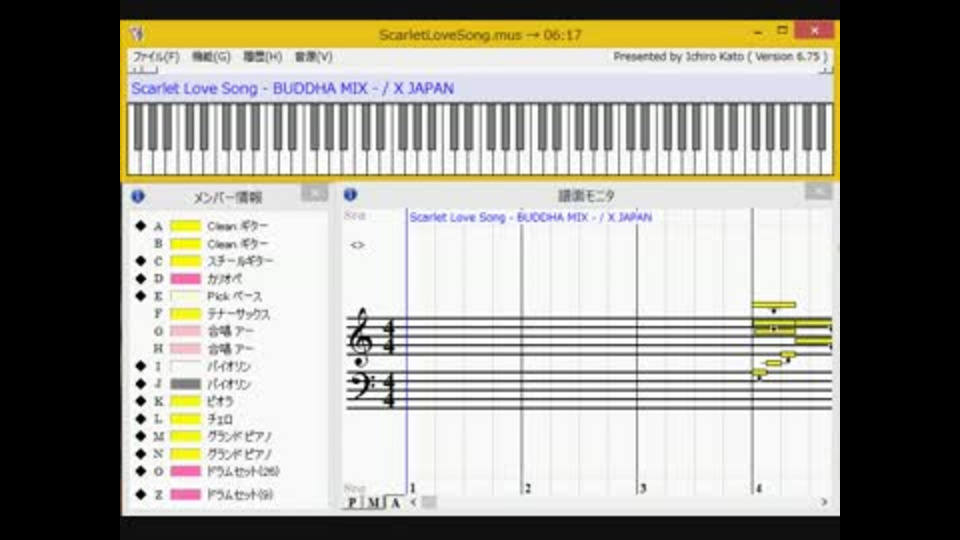Close the メンバー情報 panel
Screen dimensions: 960x540
click(x=315, y=193)
